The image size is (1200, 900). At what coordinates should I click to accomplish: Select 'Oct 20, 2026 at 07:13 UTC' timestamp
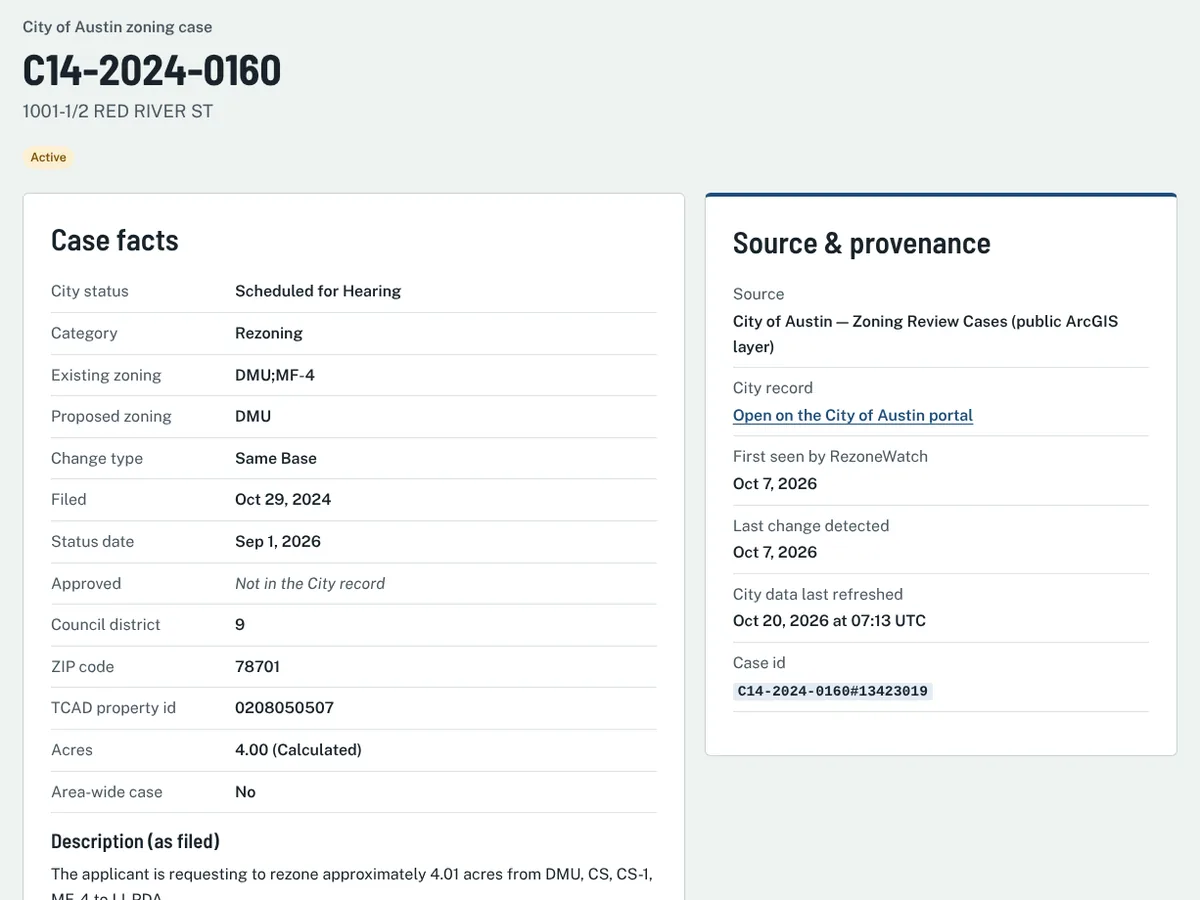point(829,620)
